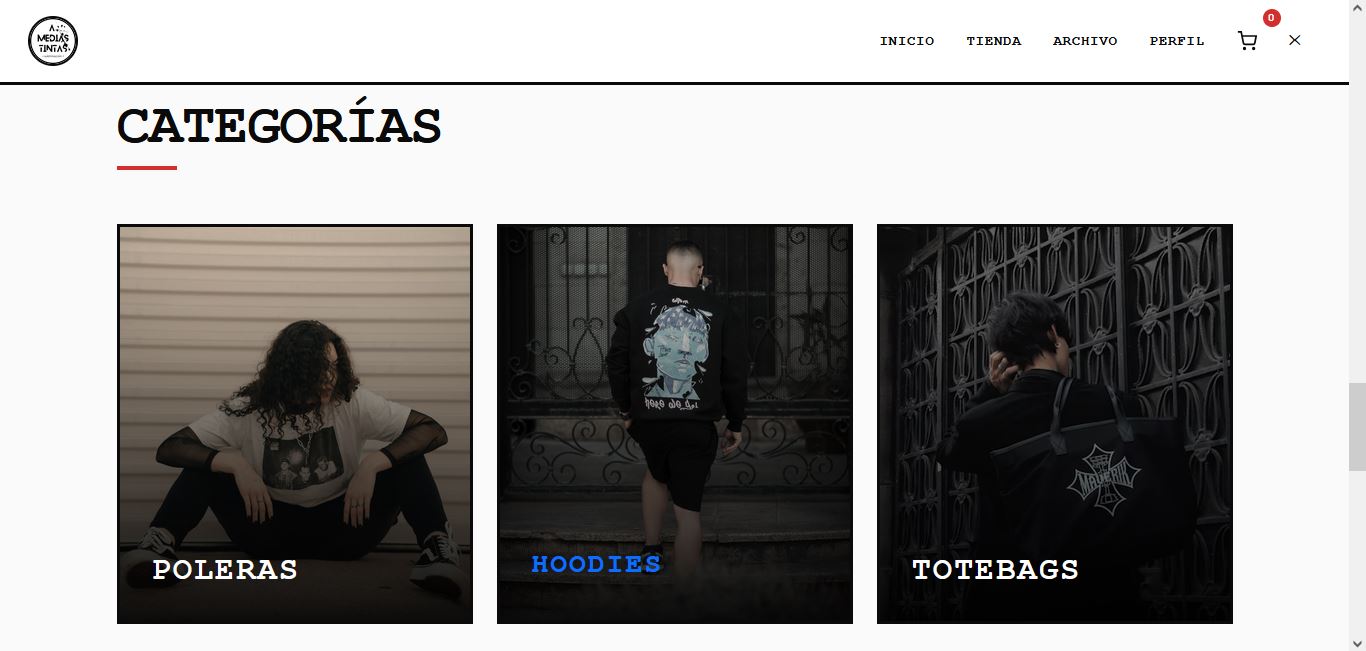This screenshot has width=1366, height=651.
Task: Open the shopping cart icon
Action: (1247, 41)
